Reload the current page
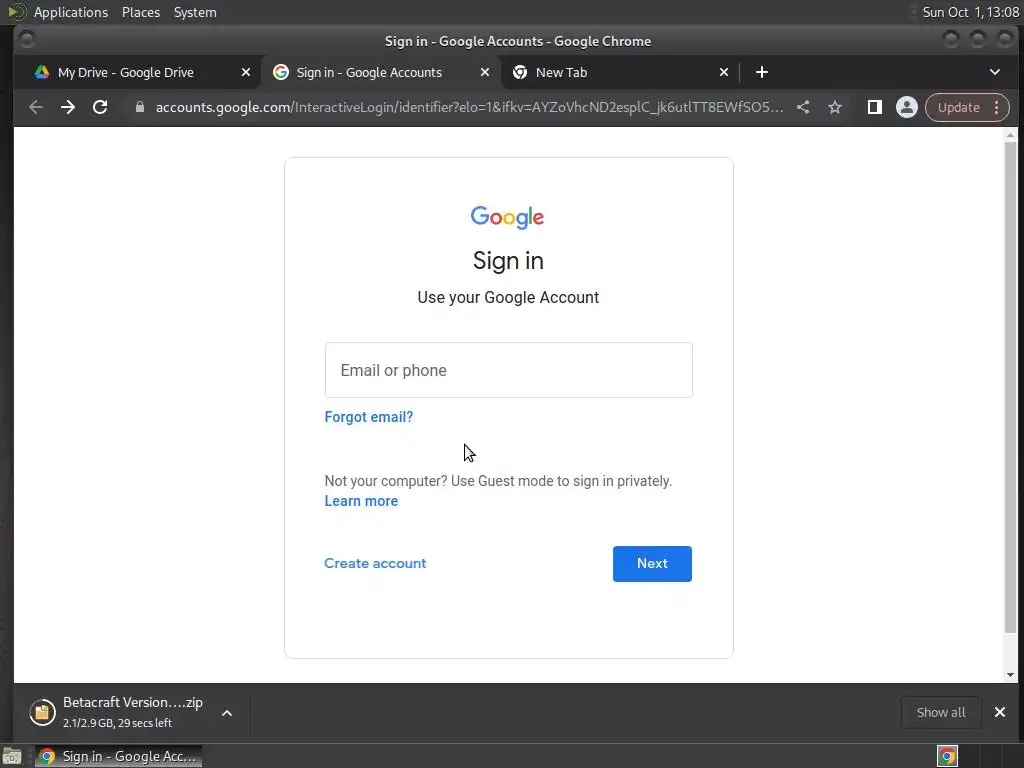 coord(100,107)
